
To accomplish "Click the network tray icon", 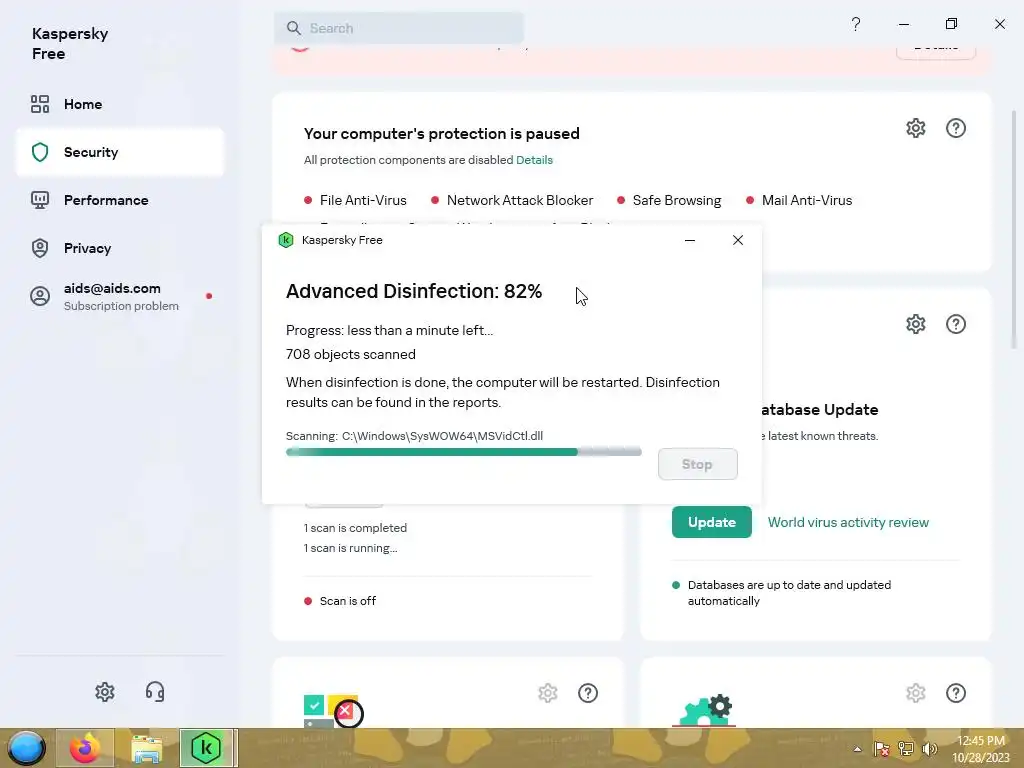I will tap(906, 749).
